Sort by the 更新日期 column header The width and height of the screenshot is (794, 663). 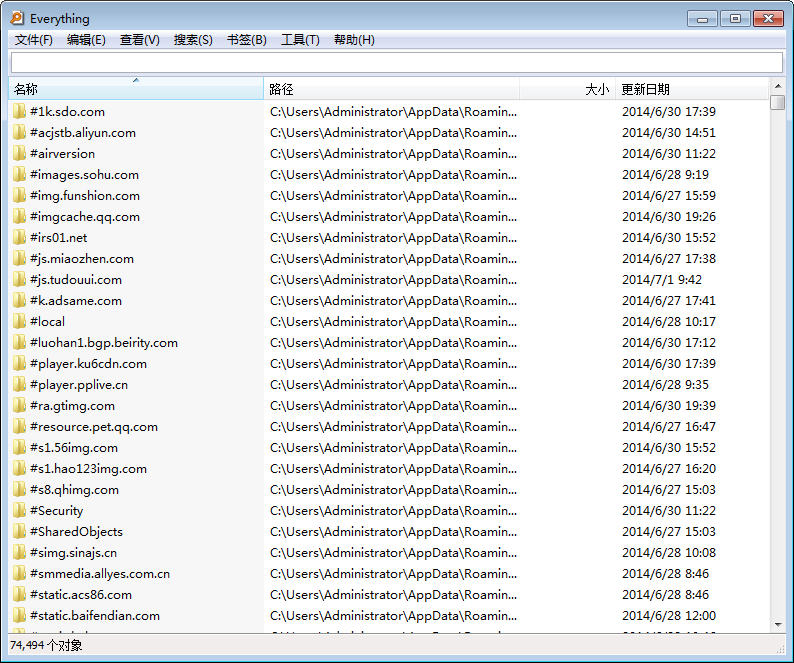(x=692, y=89)
